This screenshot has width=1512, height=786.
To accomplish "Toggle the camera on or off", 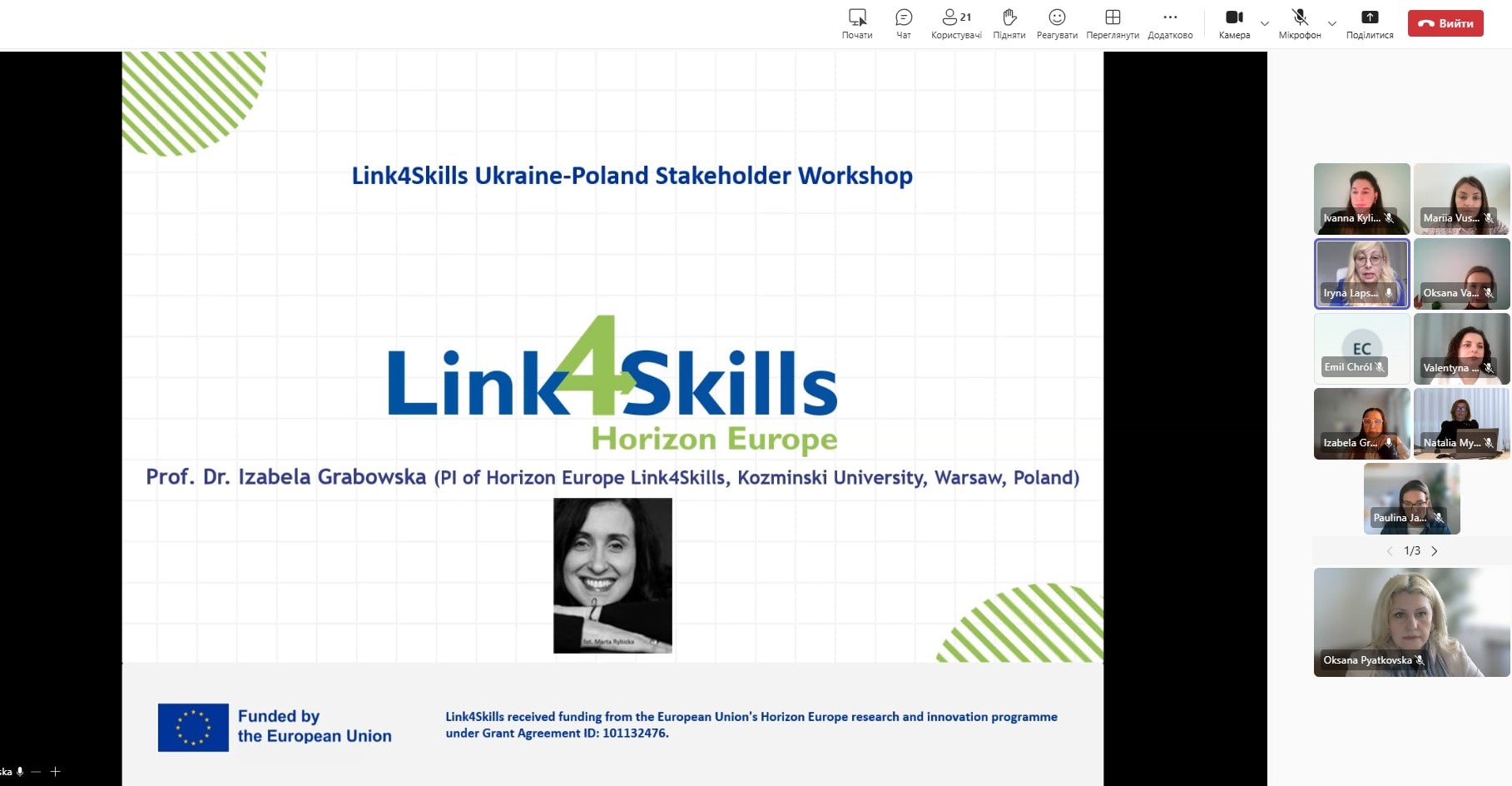I will pos(1234,22).
